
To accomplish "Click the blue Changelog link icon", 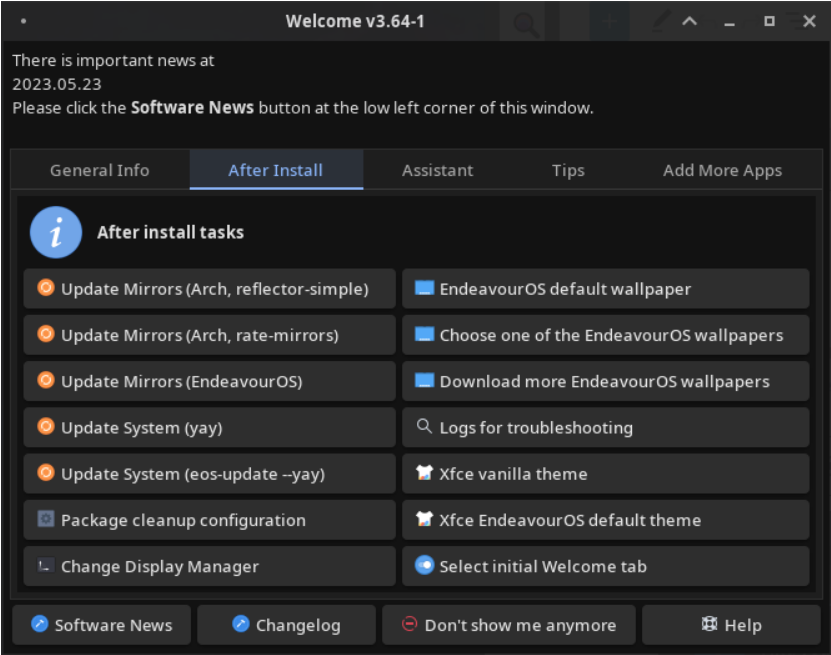I will coord(241,624).
